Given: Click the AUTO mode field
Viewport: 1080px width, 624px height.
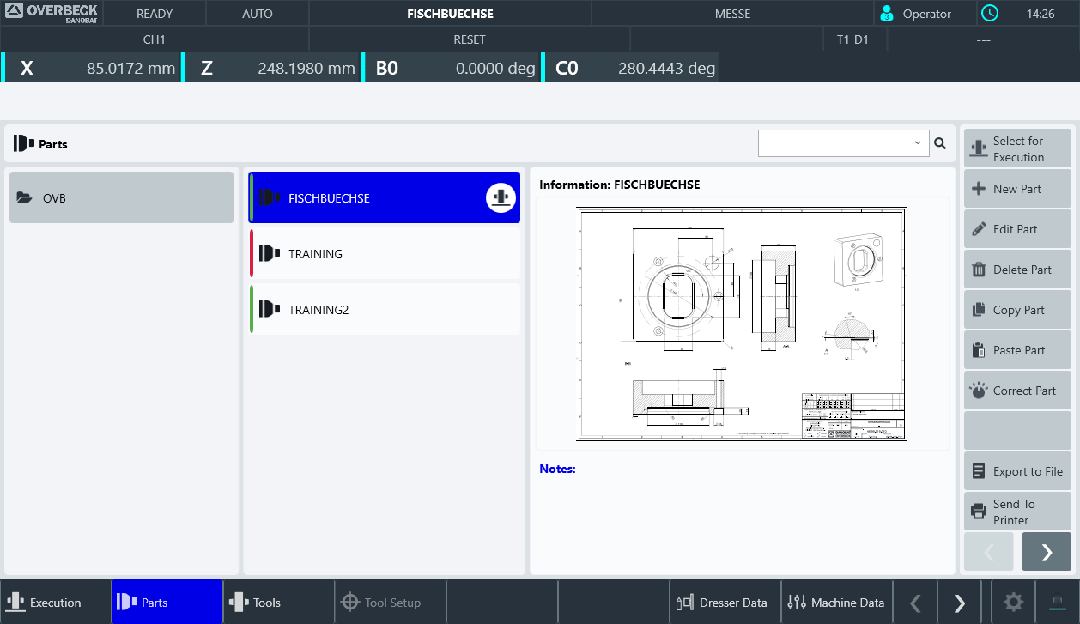Looking at the screenshot, I should coord(257,13).
